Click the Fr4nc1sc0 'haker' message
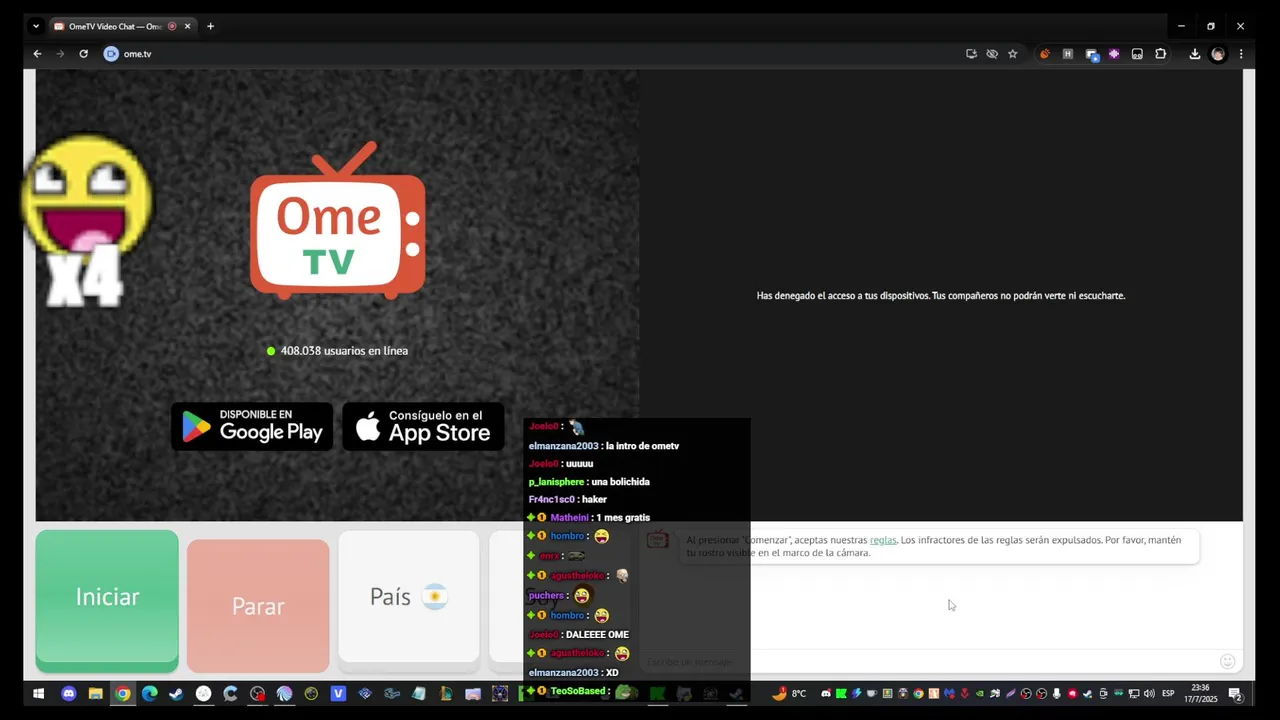Image resolution: width=1280 pixels, height=720 pixels. [568, 500]
